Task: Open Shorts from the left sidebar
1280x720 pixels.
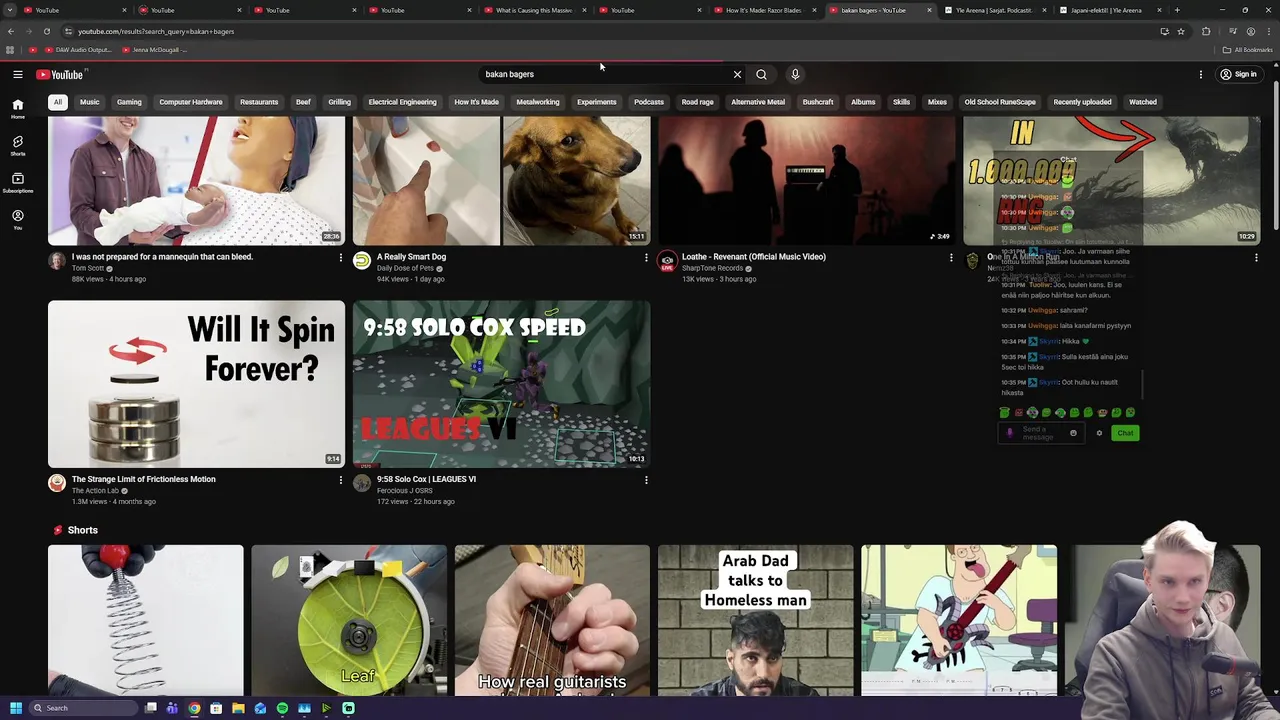Action: coord(18,145)
